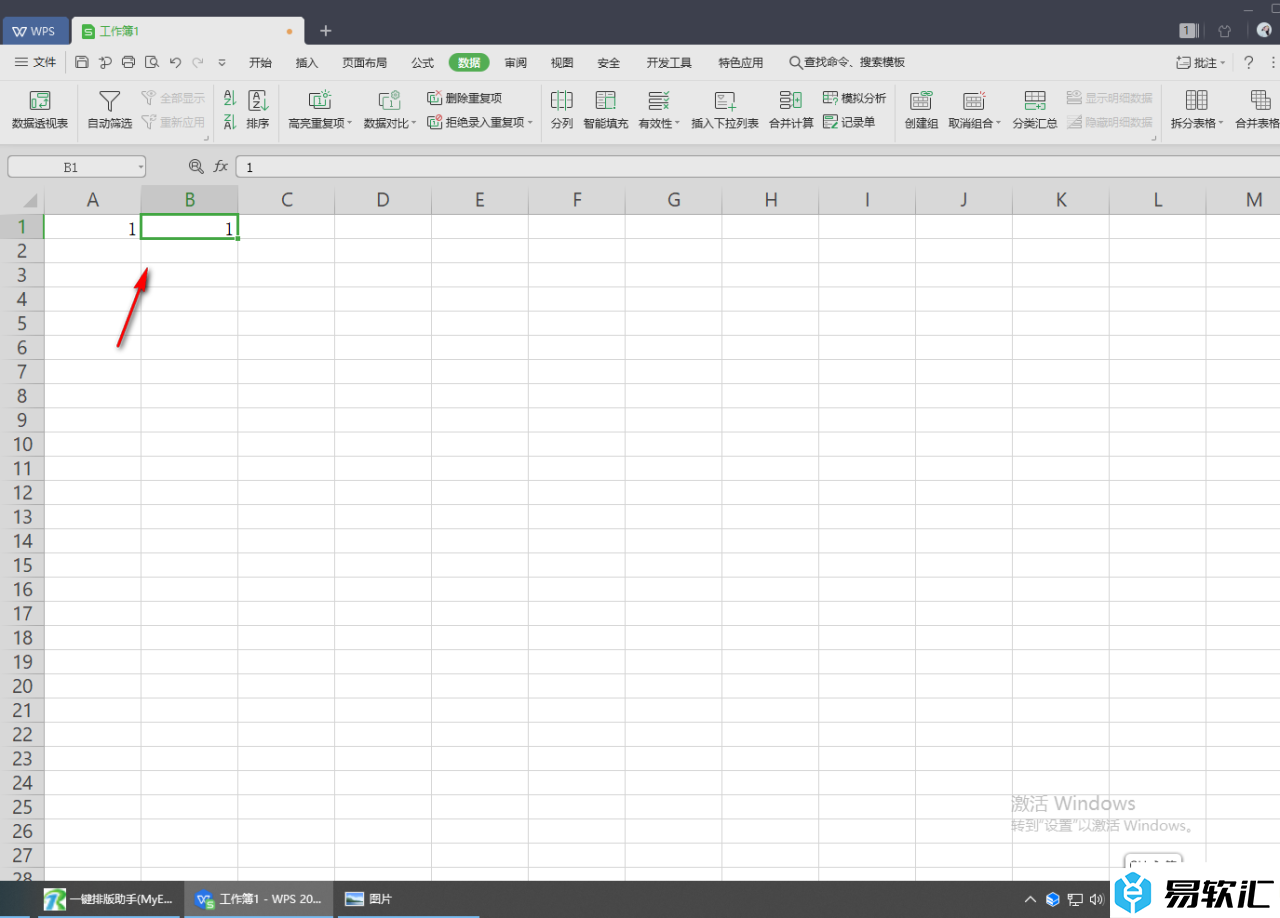Image resolution: width=1280 pixels, height=918 pixels.
Task: Switch to the WPS home tab
Action: pos(34,31)
